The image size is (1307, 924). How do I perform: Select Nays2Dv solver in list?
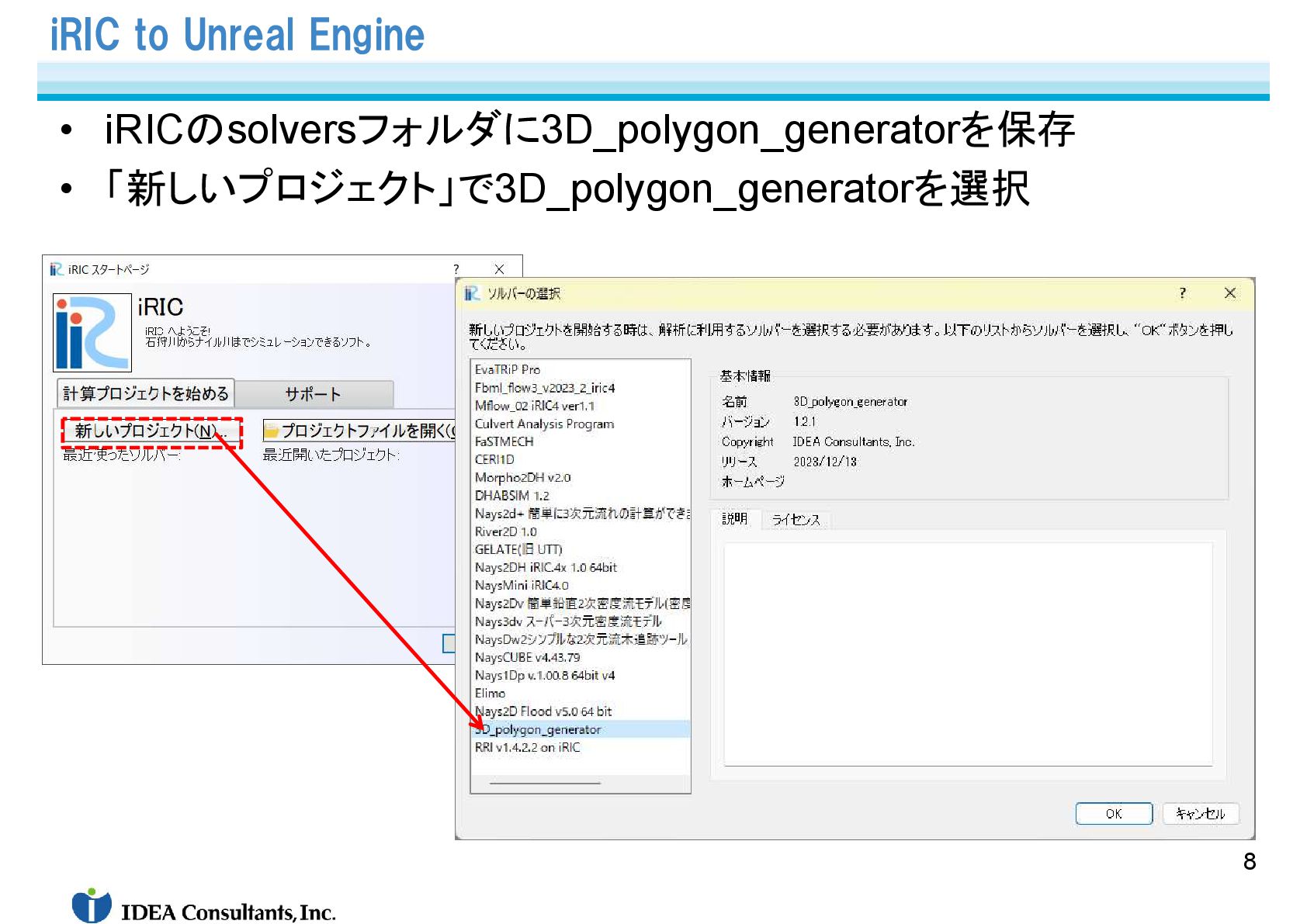tap(581, 604)
